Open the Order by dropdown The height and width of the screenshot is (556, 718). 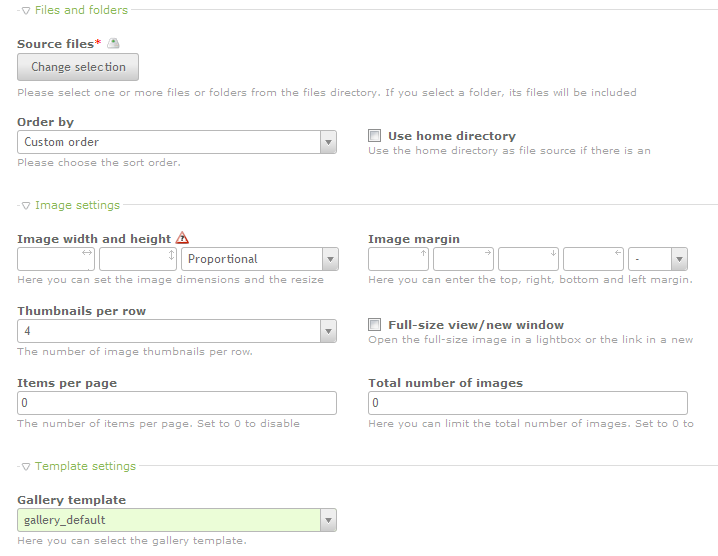[x=177, y=142]
